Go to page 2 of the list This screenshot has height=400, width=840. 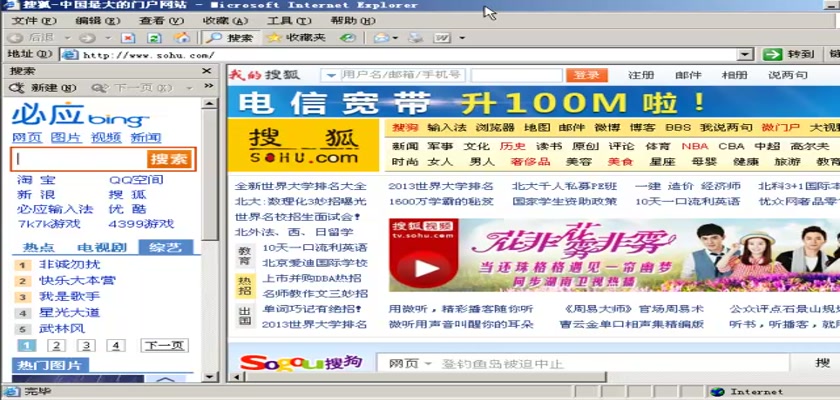[56, 345]
